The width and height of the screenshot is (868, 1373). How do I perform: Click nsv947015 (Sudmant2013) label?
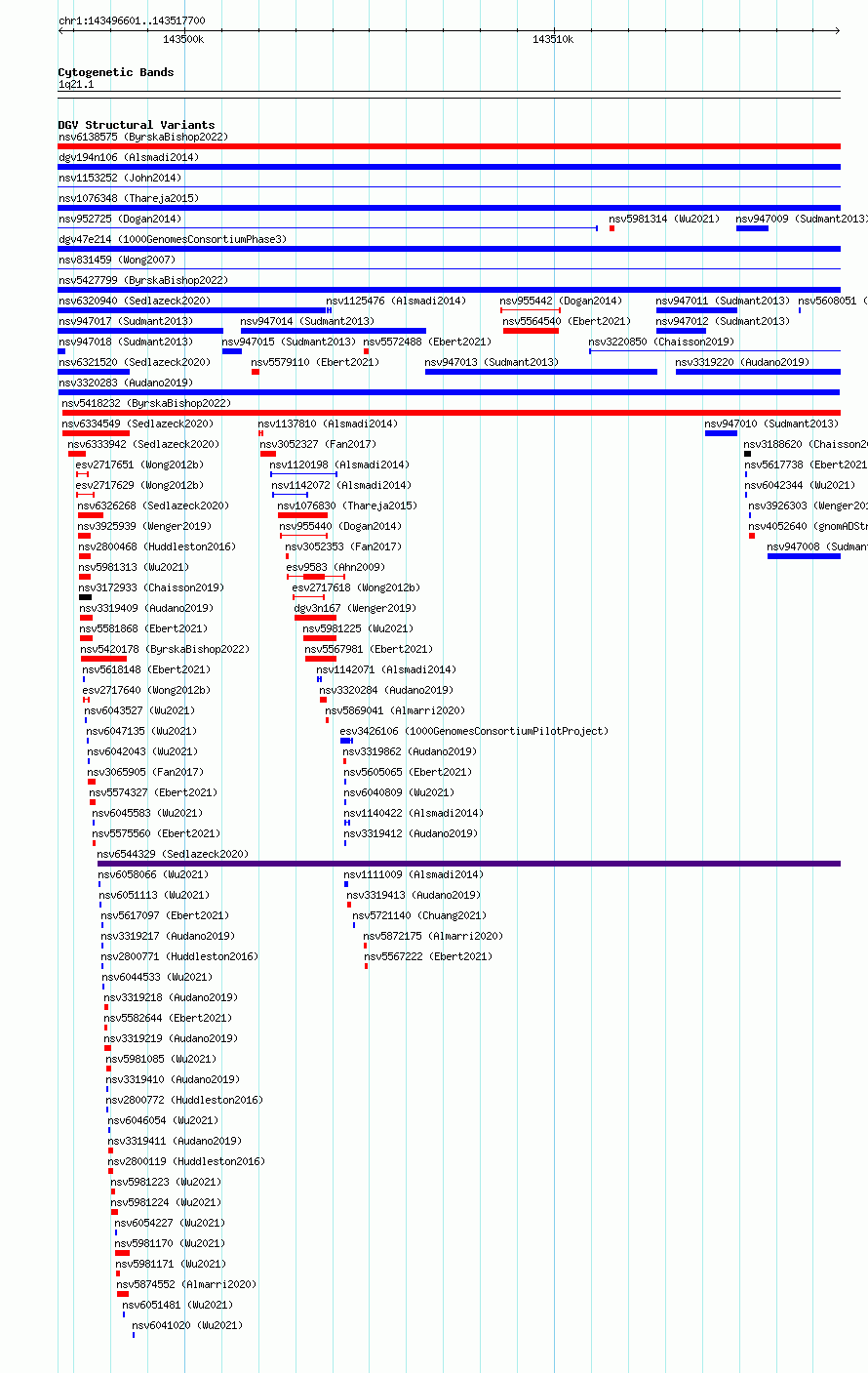tap(290, 342)
